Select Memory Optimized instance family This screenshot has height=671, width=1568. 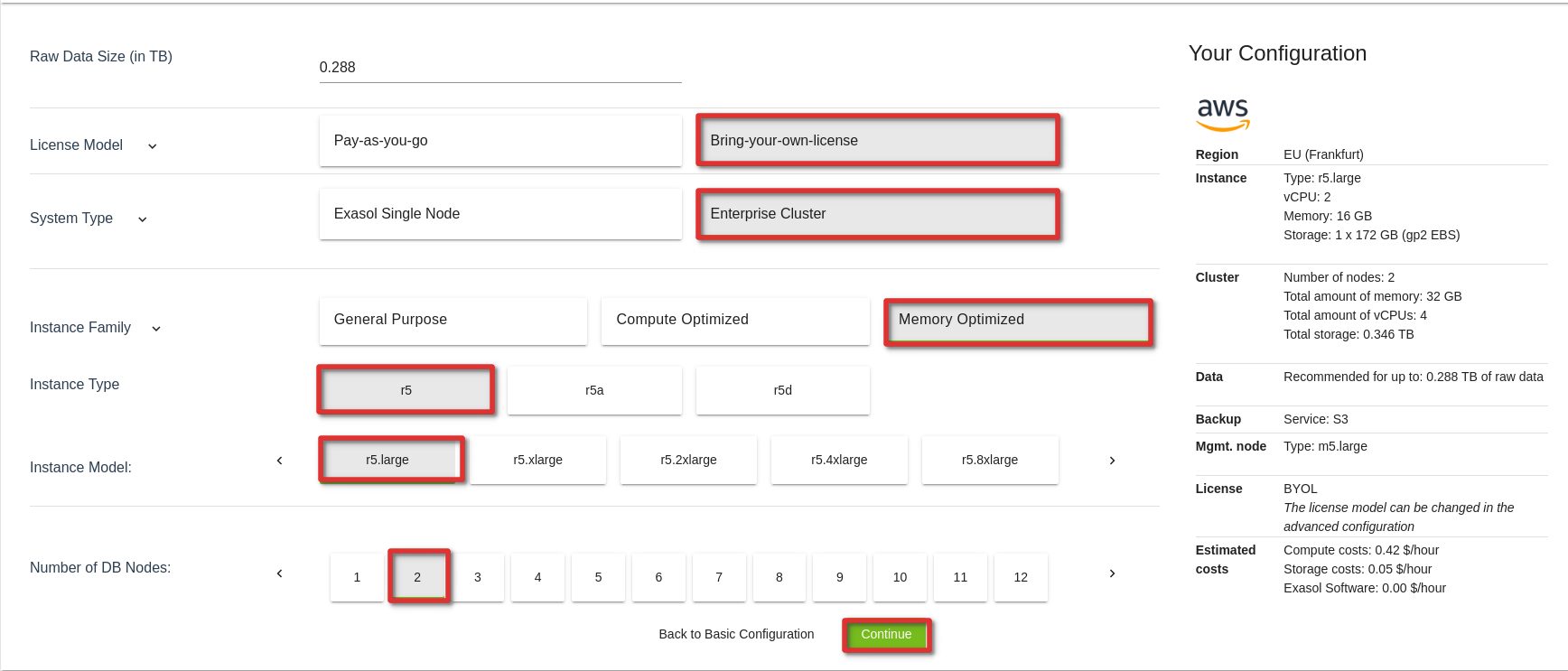(1018, 321)
